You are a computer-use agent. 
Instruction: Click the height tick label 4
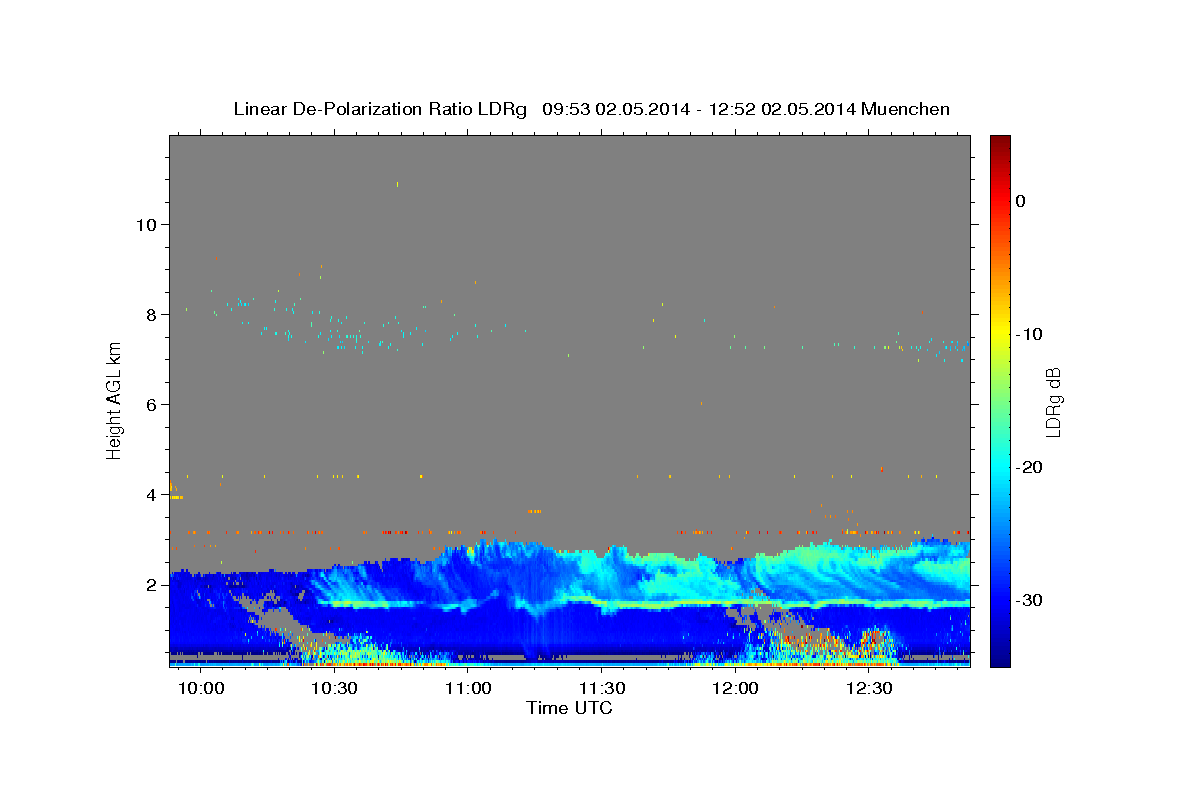coord(151,494)
